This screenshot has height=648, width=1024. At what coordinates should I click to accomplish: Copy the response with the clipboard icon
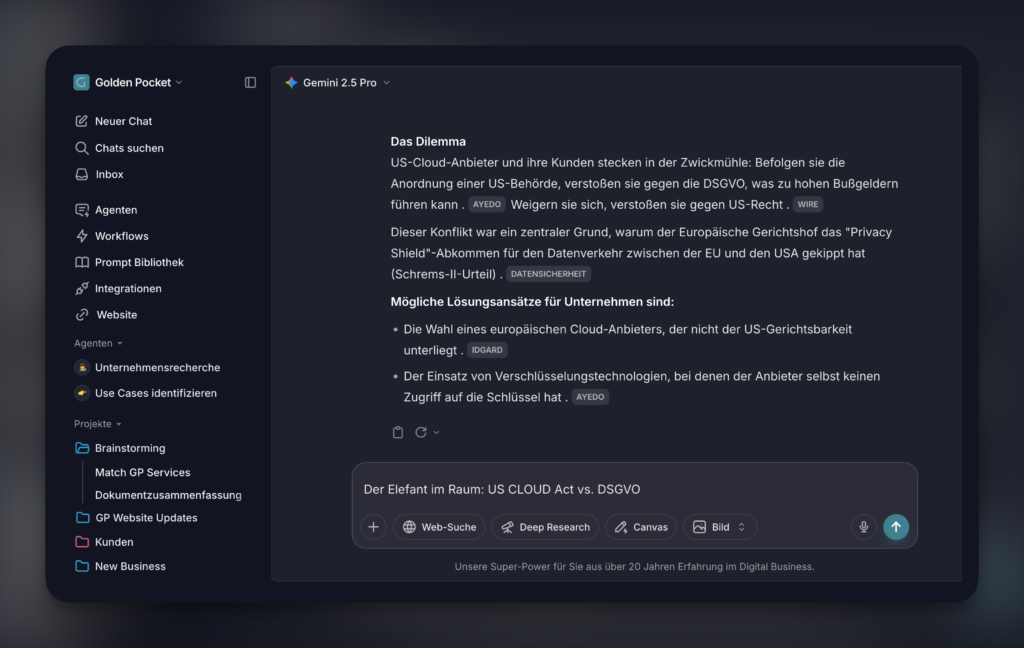click(396, 431)
